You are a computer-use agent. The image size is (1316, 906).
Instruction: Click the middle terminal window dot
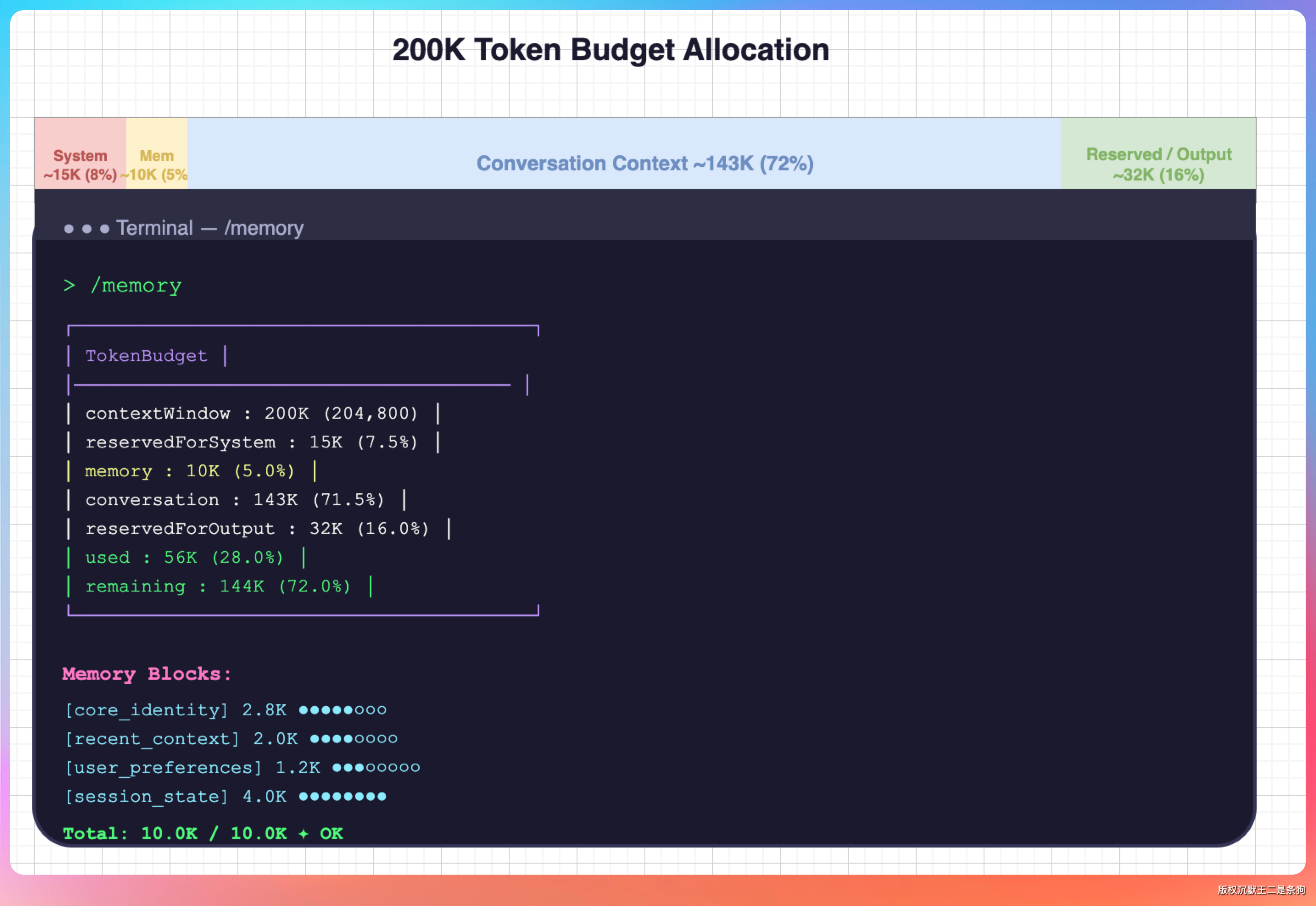coord(87,229)
